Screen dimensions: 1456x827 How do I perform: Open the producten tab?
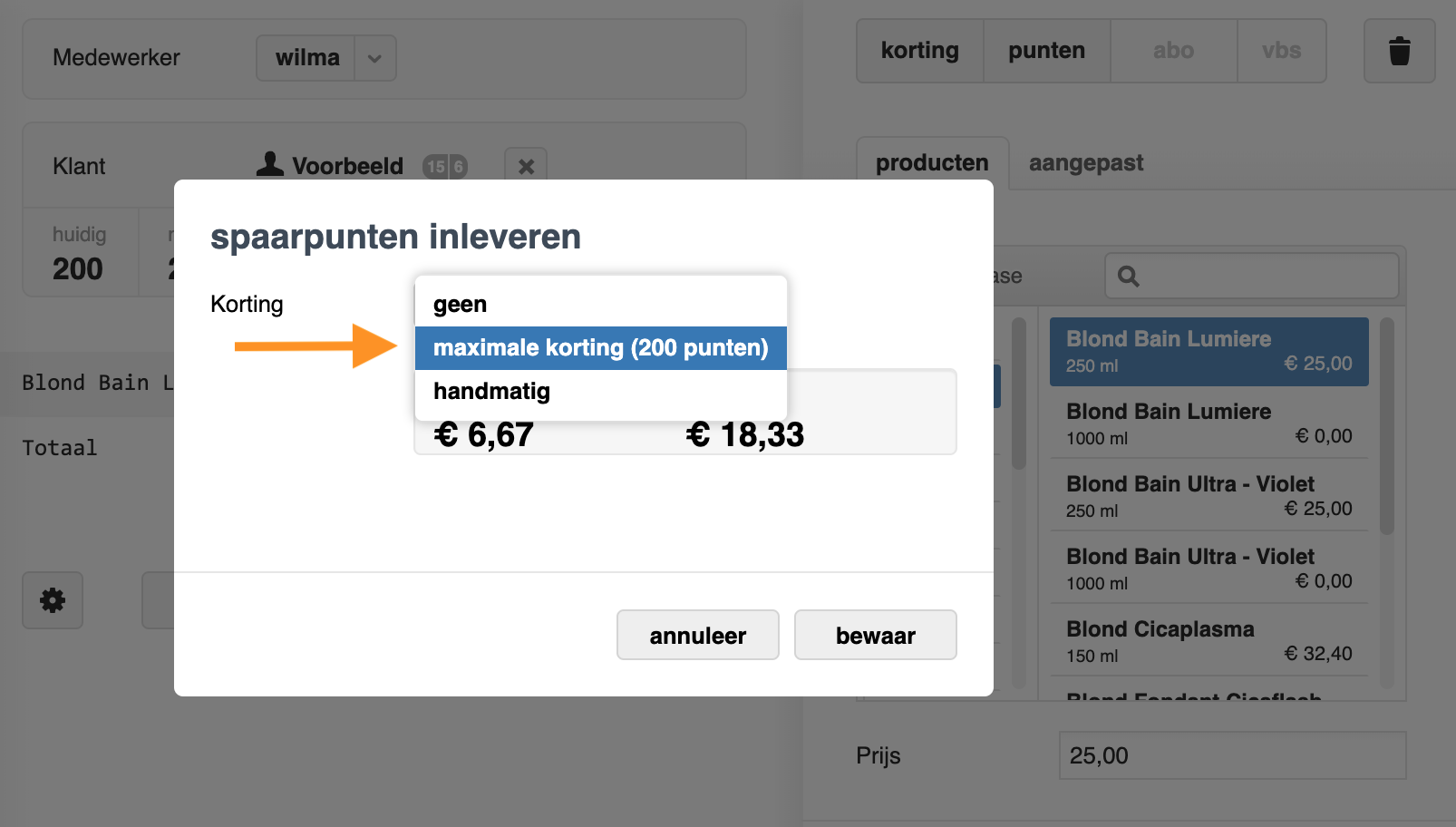coord(932,163)
